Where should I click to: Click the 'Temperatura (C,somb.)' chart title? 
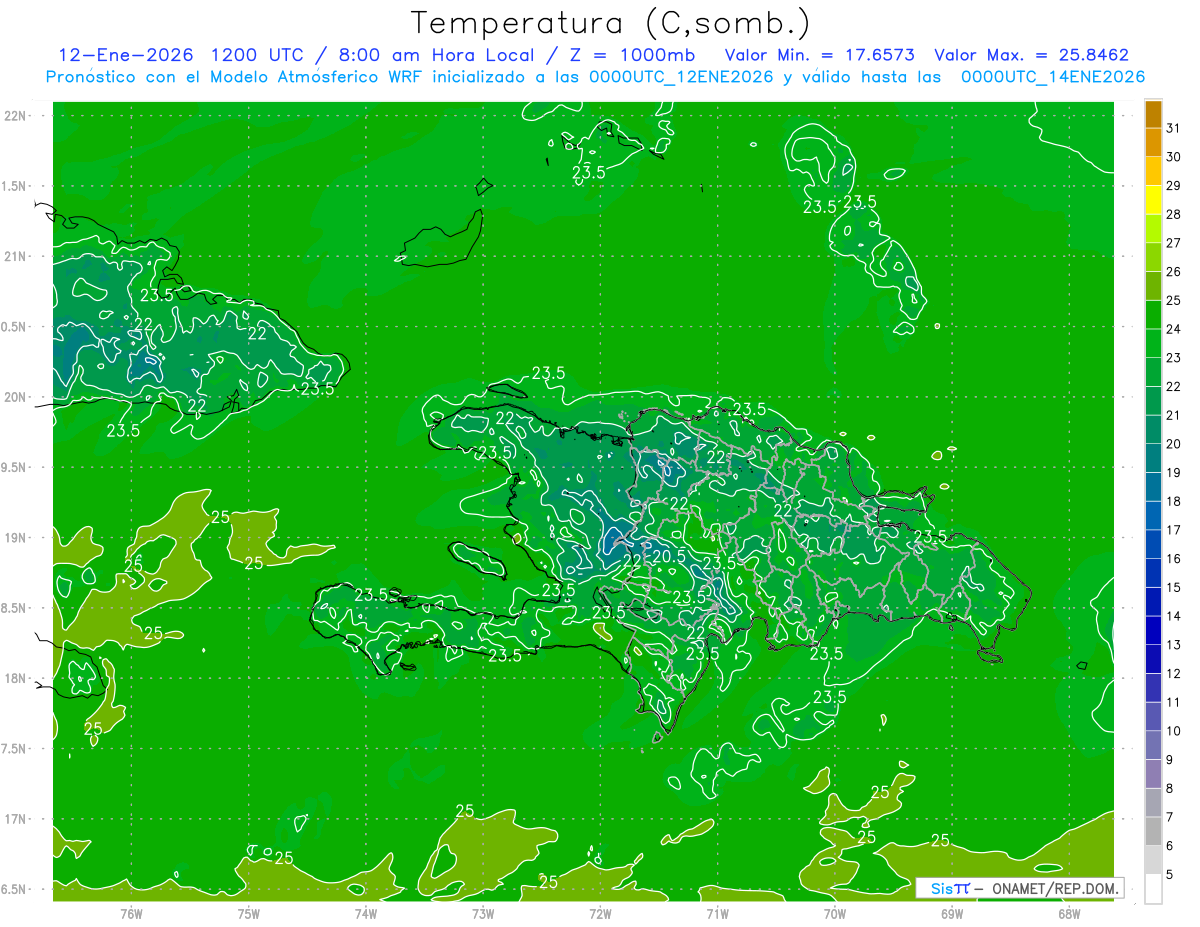click(611, 24)
